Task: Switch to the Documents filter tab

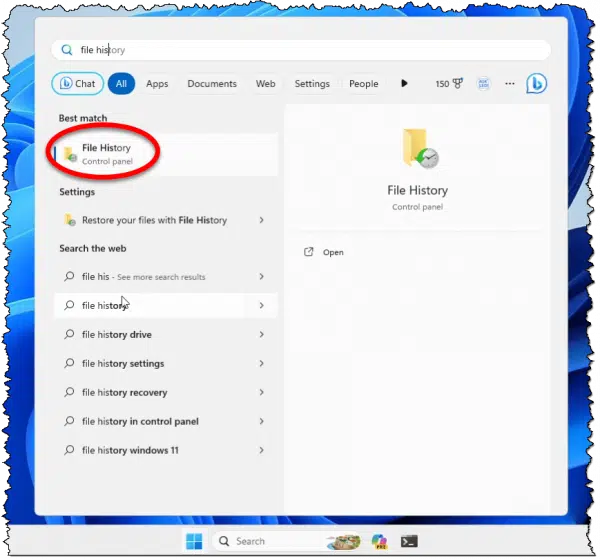Action: (x=212, y=84)
